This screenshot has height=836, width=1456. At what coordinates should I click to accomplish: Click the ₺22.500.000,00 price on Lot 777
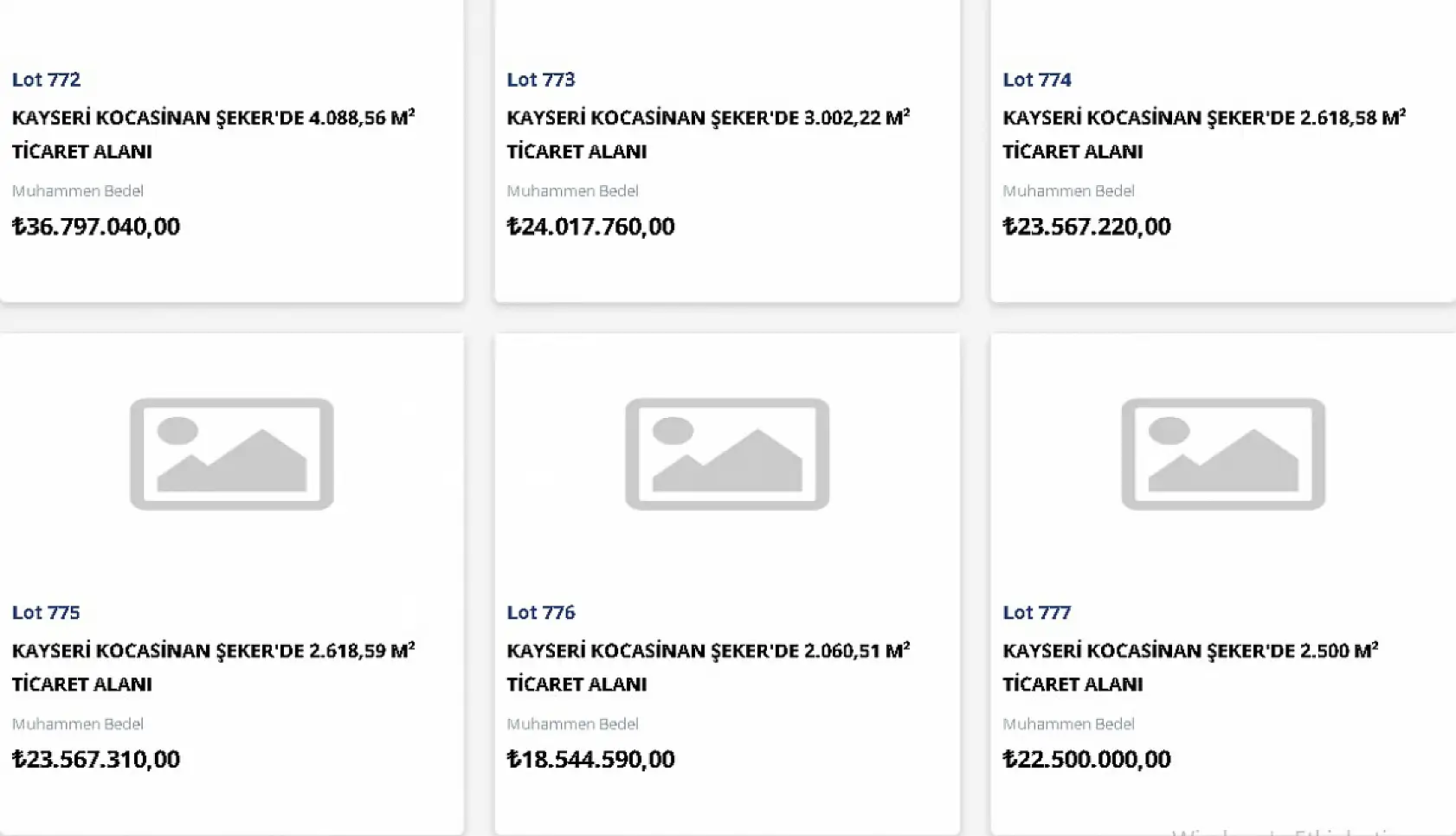[x=1086, y=760]
